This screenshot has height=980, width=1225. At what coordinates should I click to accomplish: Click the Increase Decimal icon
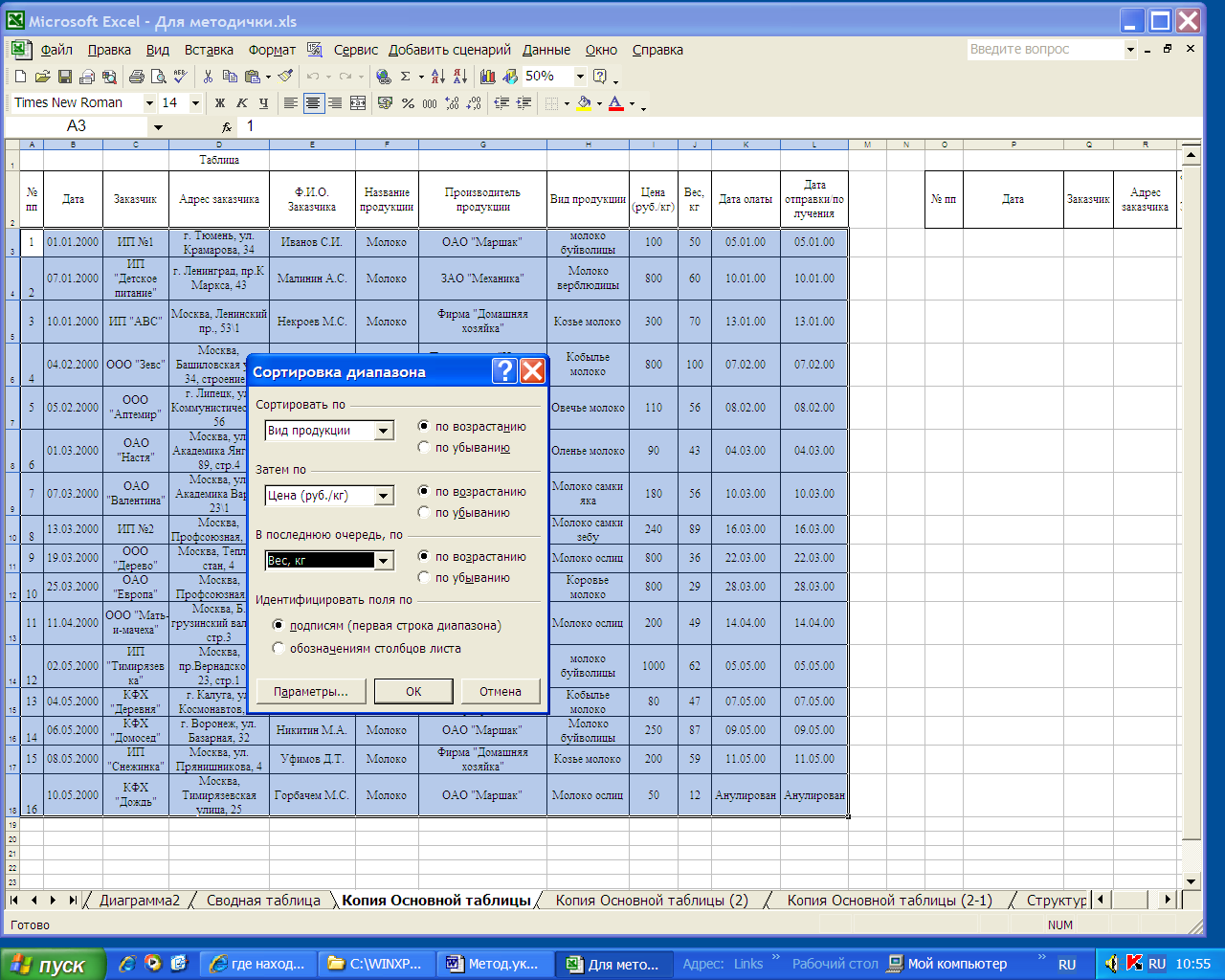coord(452,102)
